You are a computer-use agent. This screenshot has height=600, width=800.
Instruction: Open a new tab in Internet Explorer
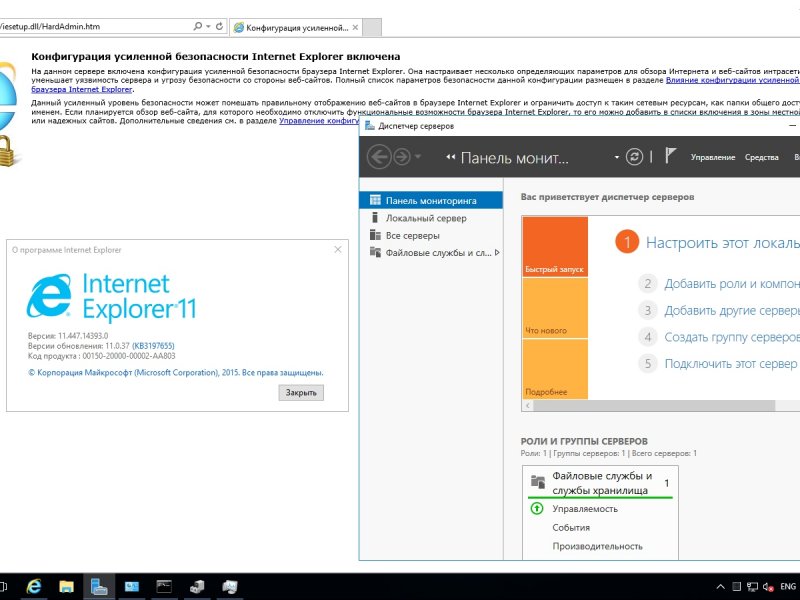point(372,28)
